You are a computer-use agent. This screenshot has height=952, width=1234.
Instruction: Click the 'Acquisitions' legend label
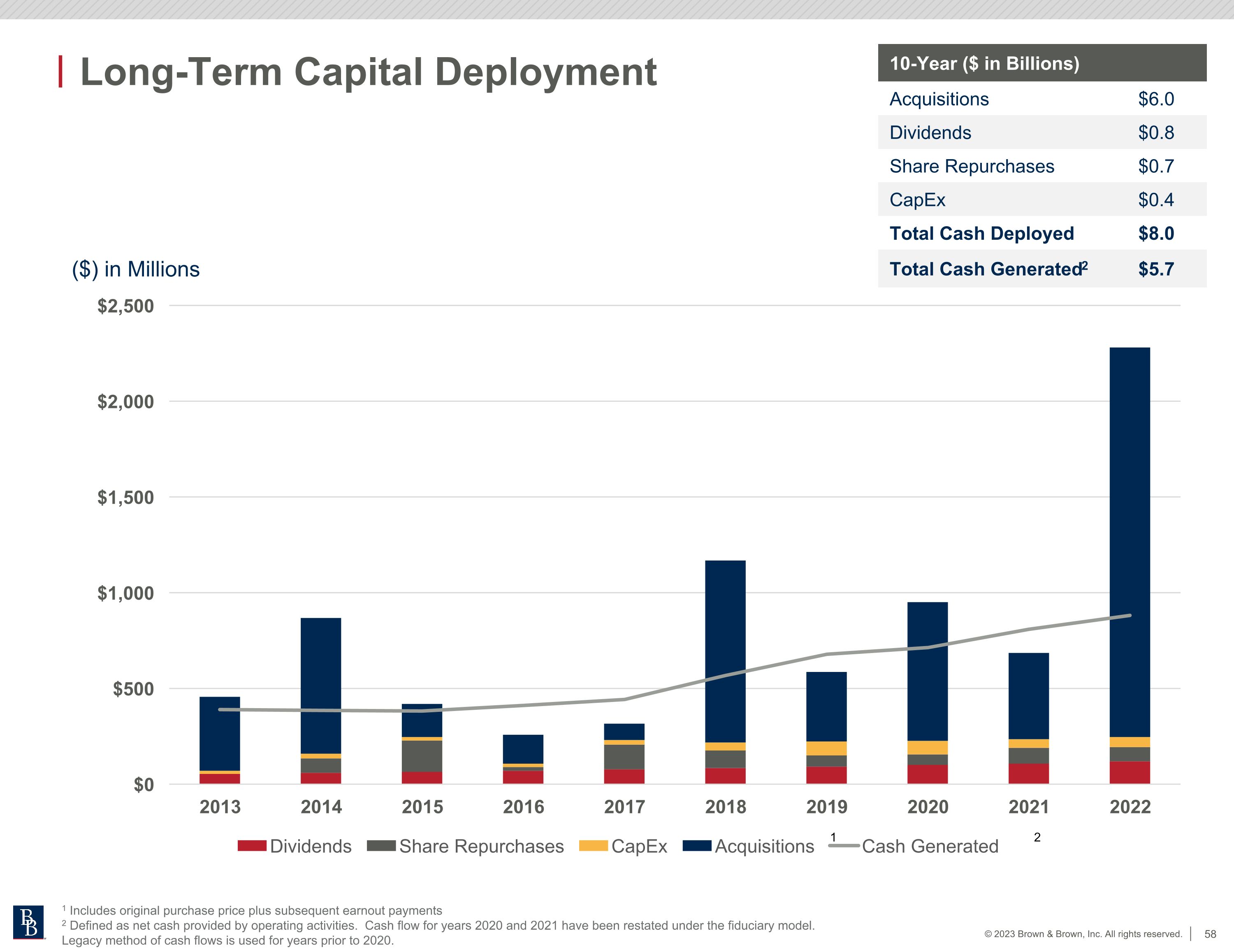(x=765, y=846)
